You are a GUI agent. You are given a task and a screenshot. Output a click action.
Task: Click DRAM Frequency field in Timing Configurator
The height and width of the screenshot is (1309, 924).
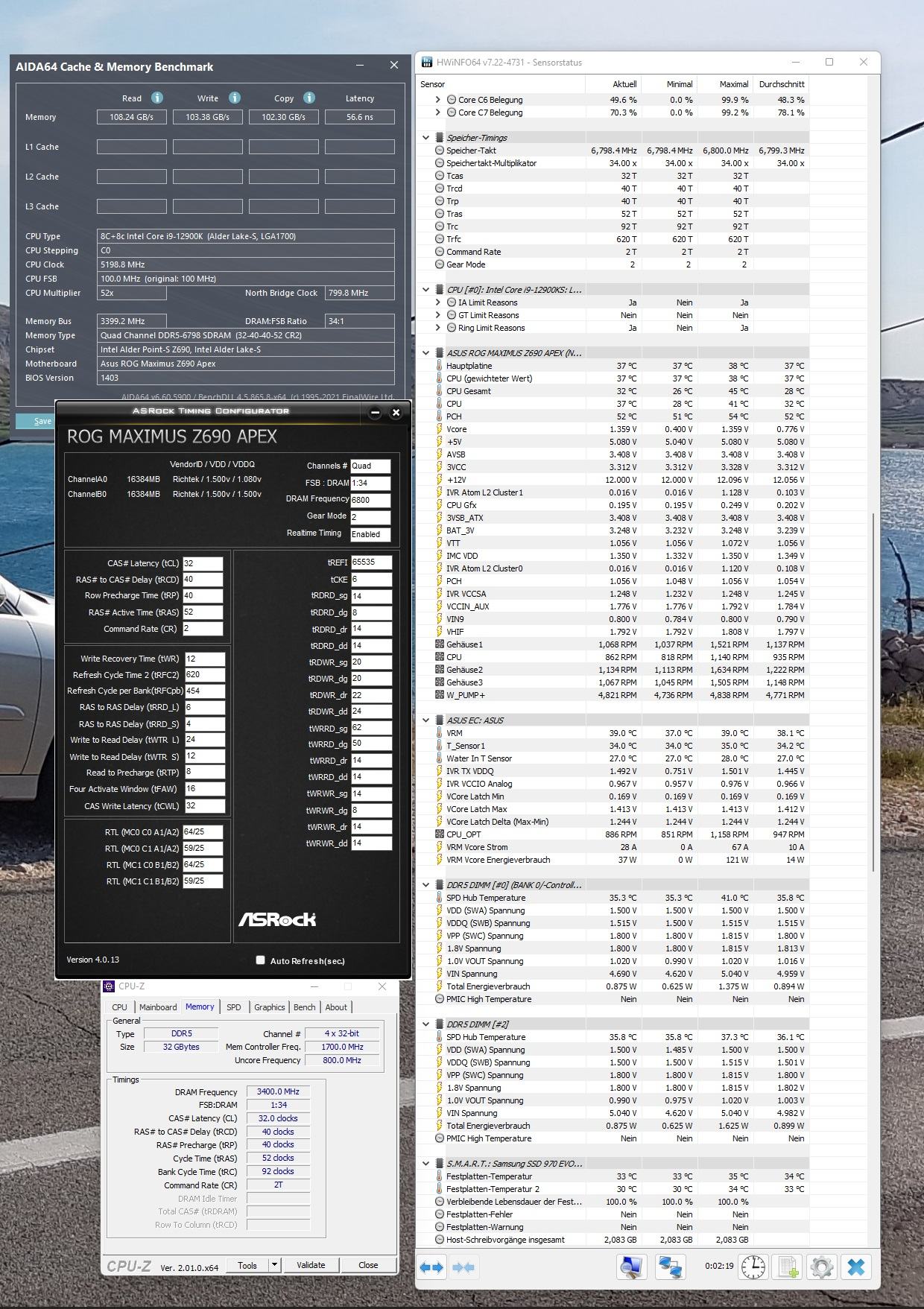pos(370,500)
